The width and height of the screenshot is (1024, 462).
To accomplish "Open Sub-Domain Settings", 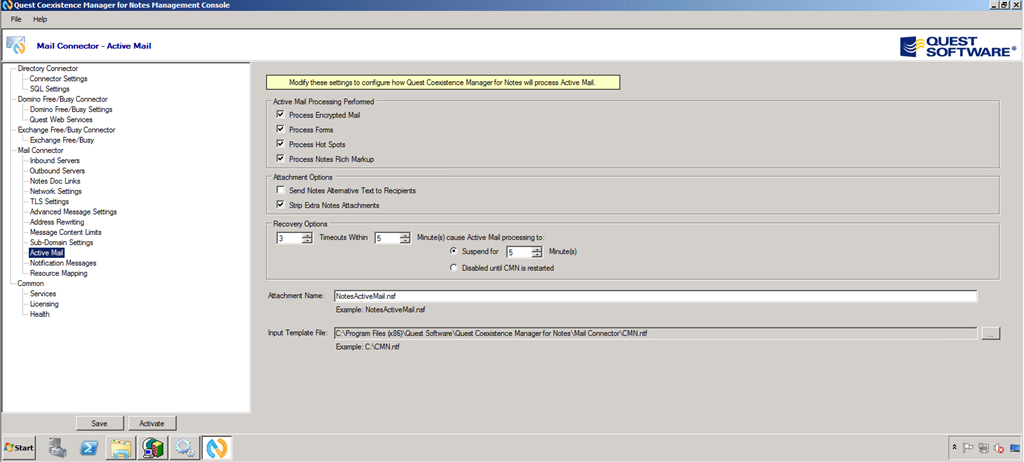I will (61, 242).
